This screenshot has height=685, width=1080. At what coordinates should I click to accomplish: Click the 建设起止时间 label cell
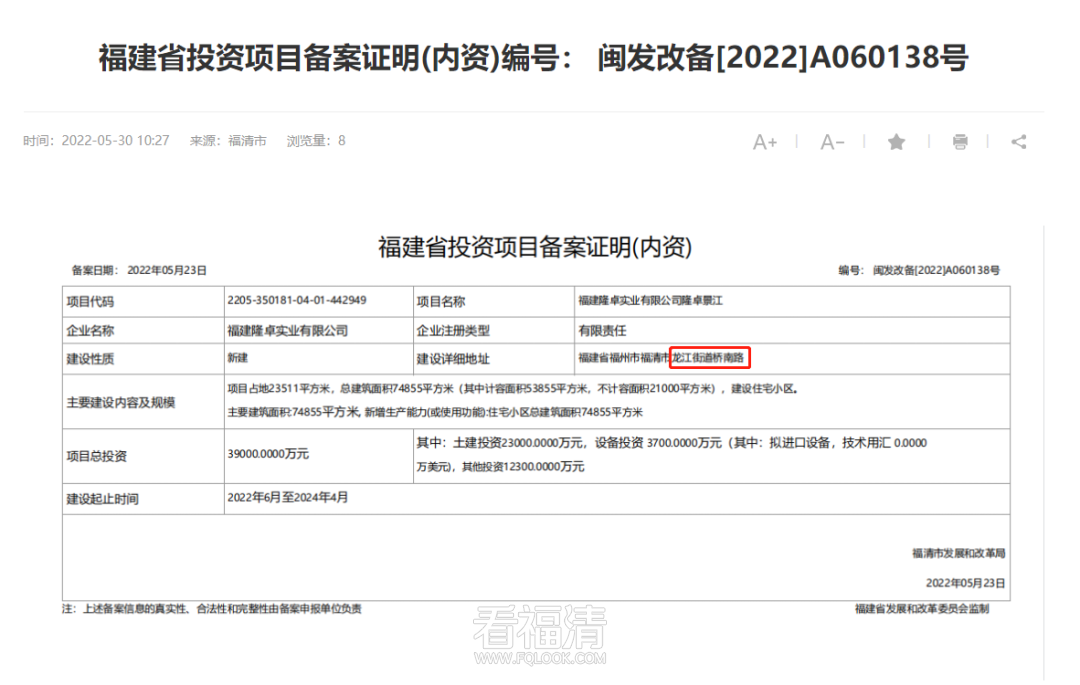tap(143, 499)
